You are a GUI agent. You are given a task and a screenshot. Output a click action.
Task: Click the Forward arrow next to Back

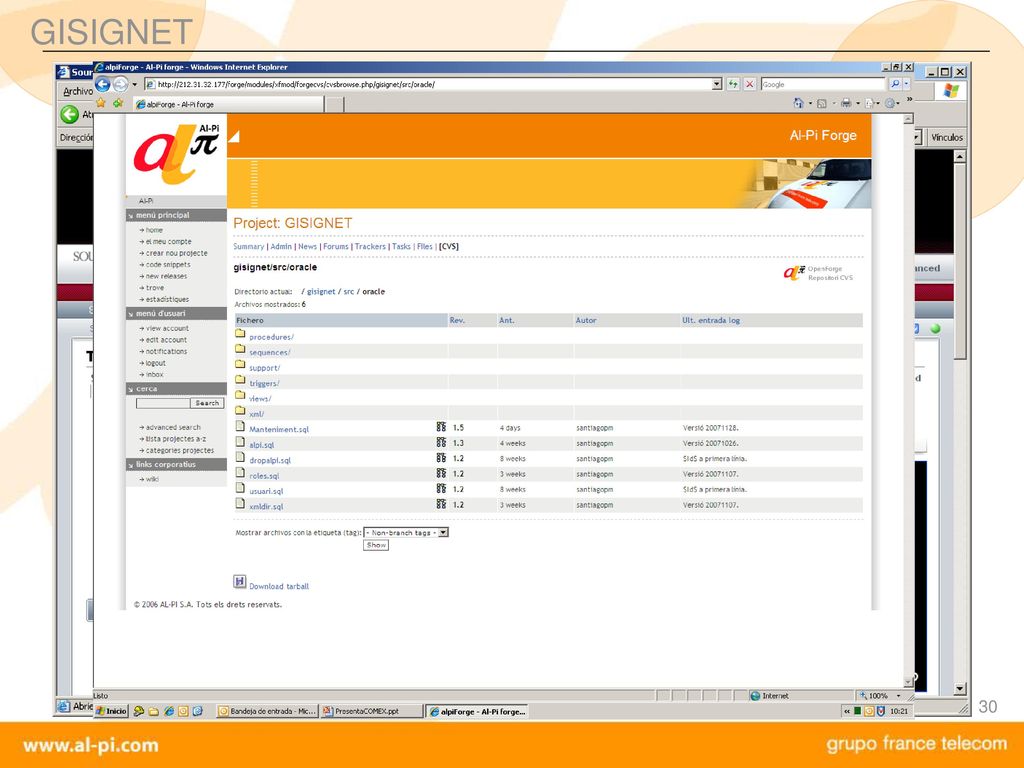pyautogui.click(x=120, y=84)
